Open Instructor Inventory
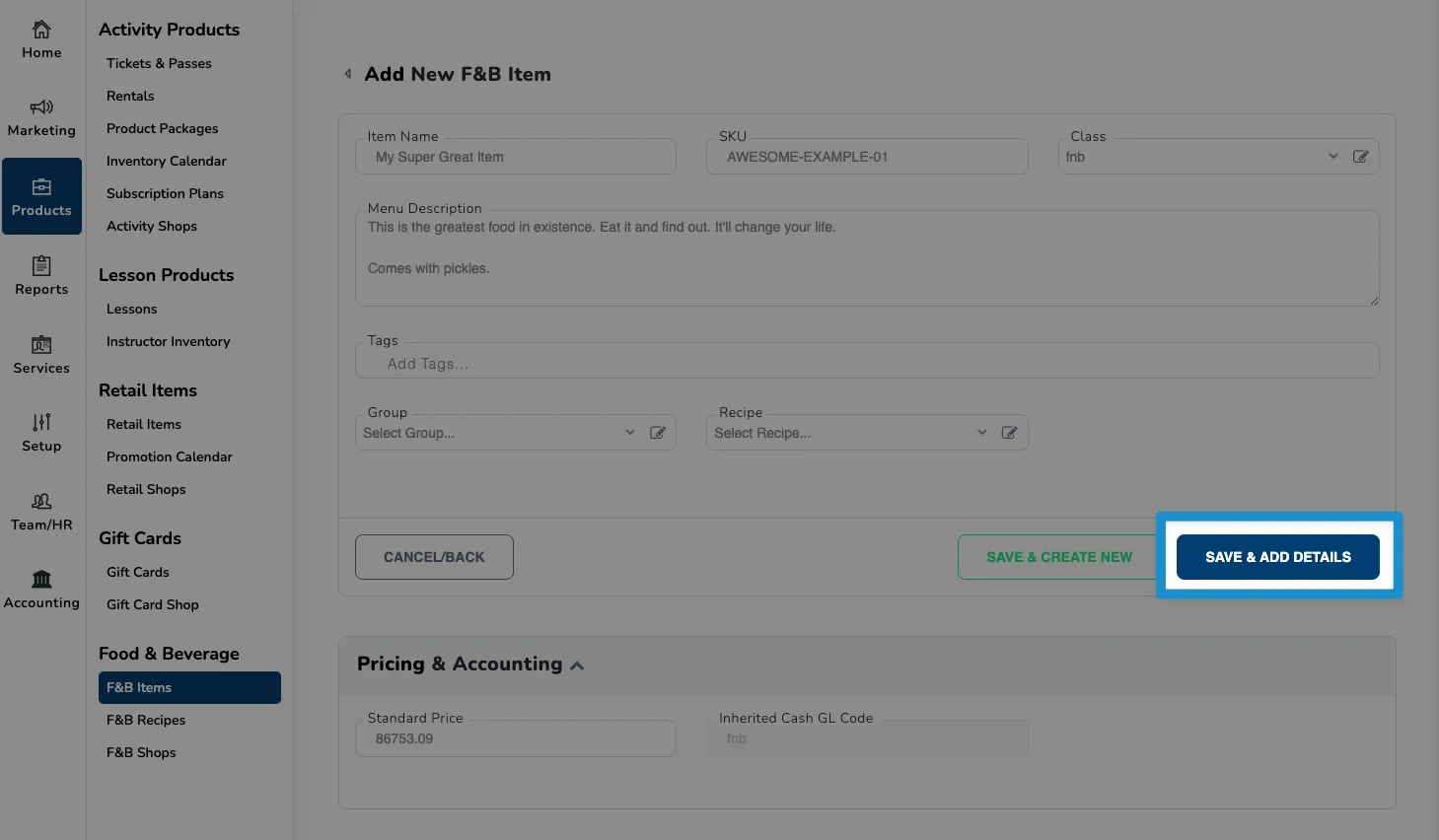Image resolution: width=1439 pixels, height=840 pixels. (x=169, y=341)
